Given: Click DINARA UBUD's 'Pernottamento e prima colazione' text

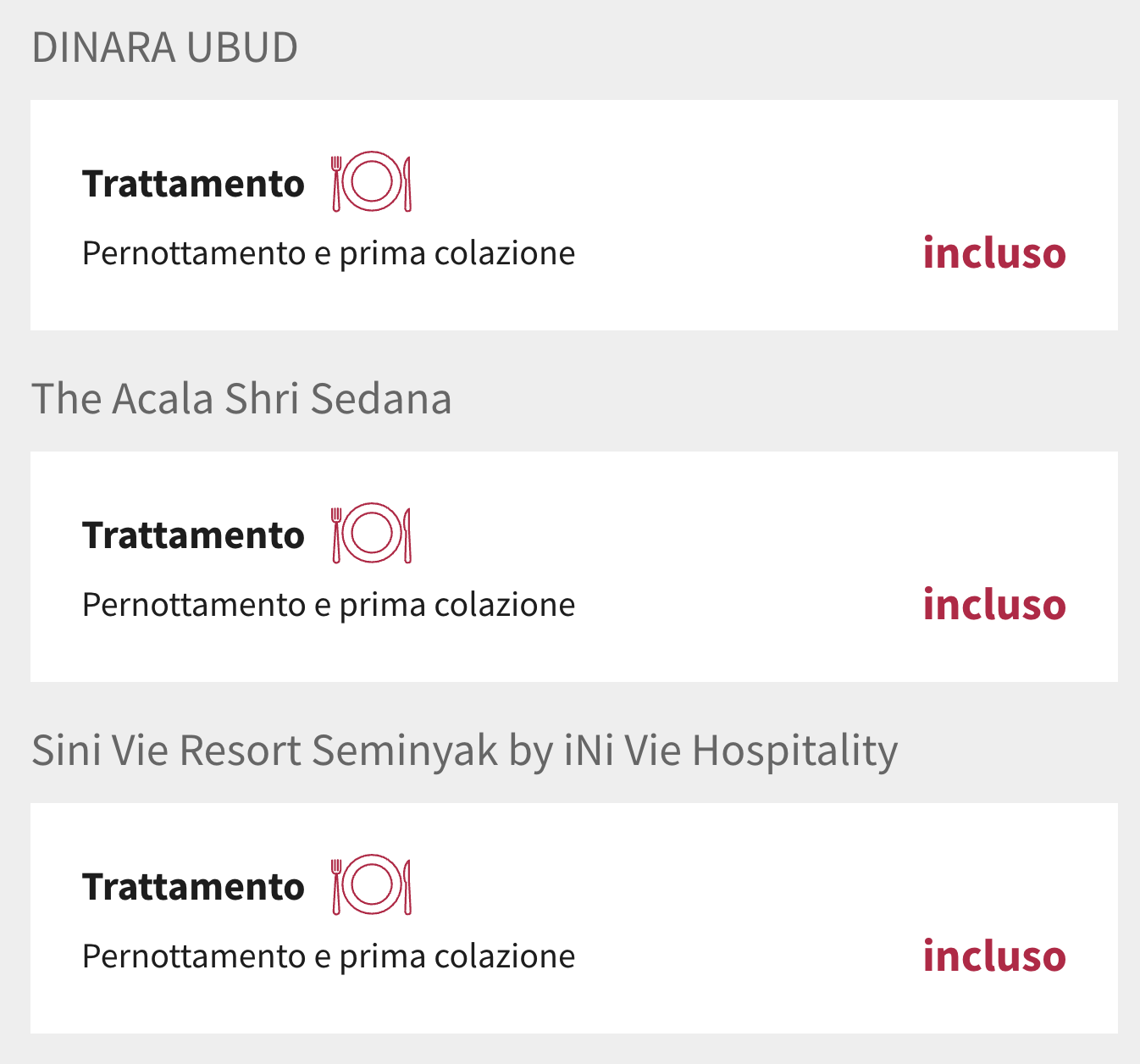Looking at the screenshot, I should point(329,253).
